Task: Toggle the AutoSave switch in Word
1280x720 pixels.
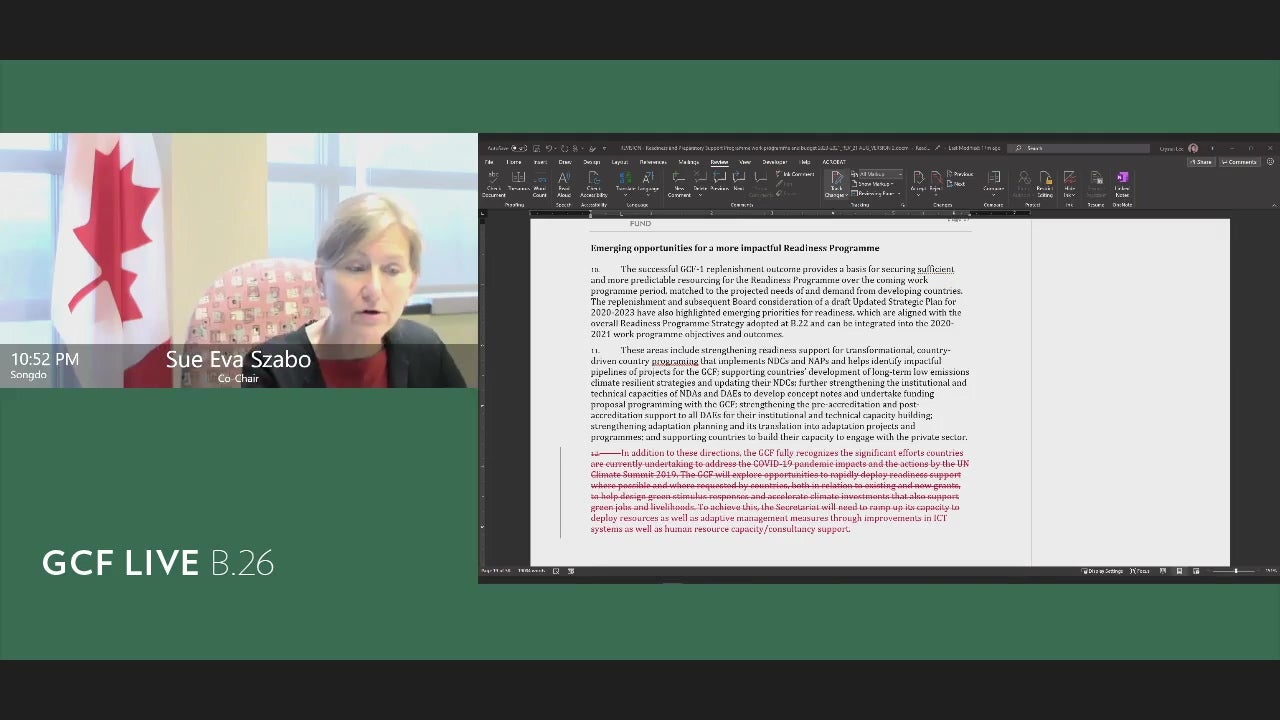Action: click(x=519, y=148)
